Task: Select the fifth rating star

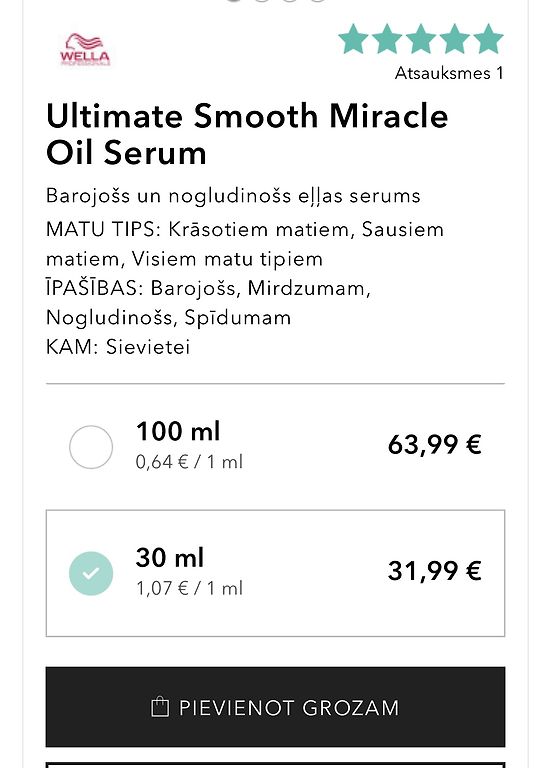Action: [488, 39]
